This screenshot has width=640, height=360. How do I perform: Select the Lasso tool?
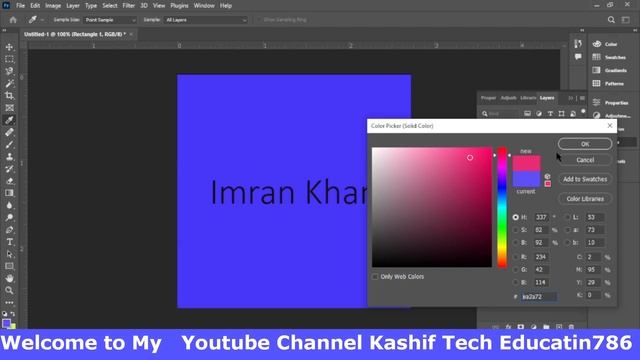tap(9, 71)
